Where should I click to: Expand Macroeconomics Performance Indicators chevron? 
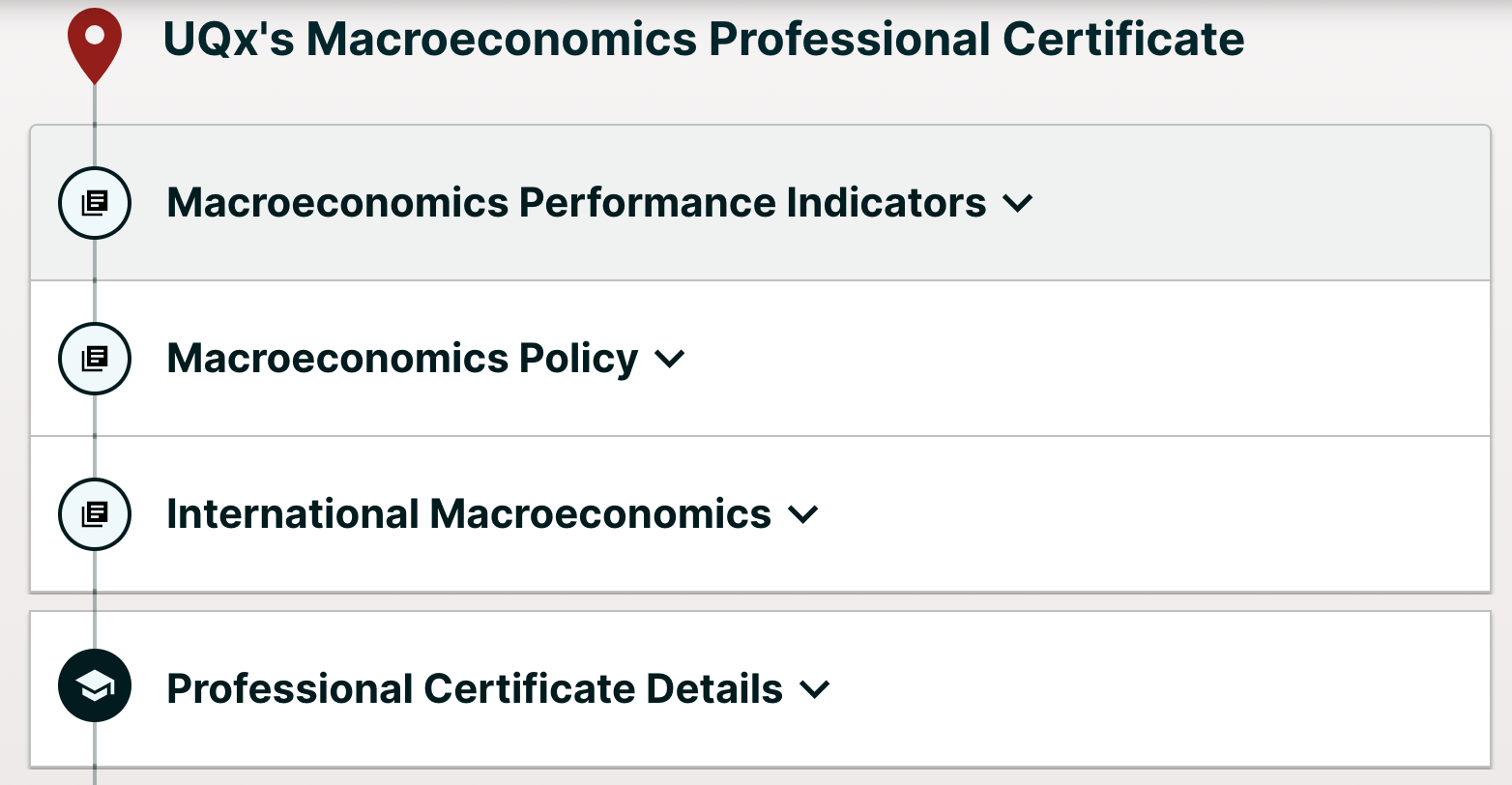pyautogui.click(x=1018, y=204)
